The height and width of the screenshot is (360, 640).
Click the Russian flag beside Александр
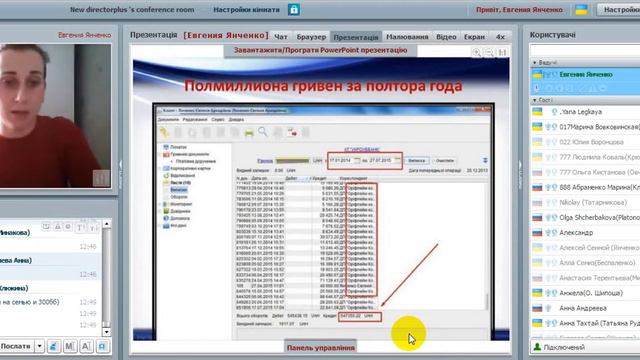[537, 233]
